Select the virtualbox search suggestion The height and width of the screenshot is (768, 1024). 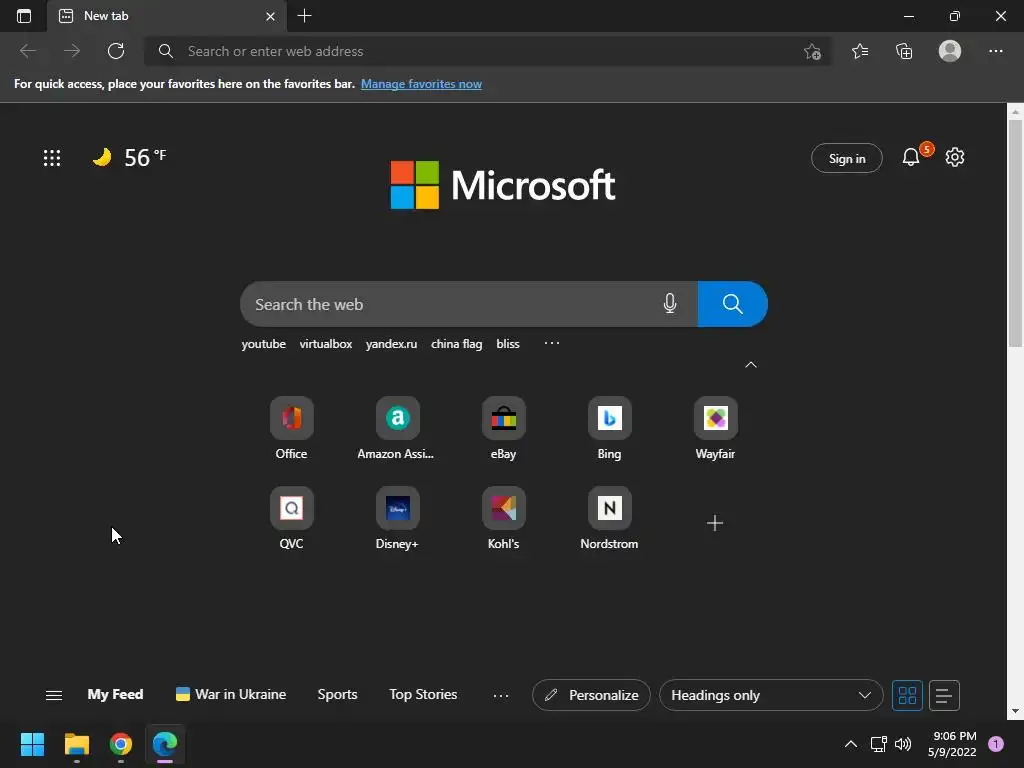point(326,344)
